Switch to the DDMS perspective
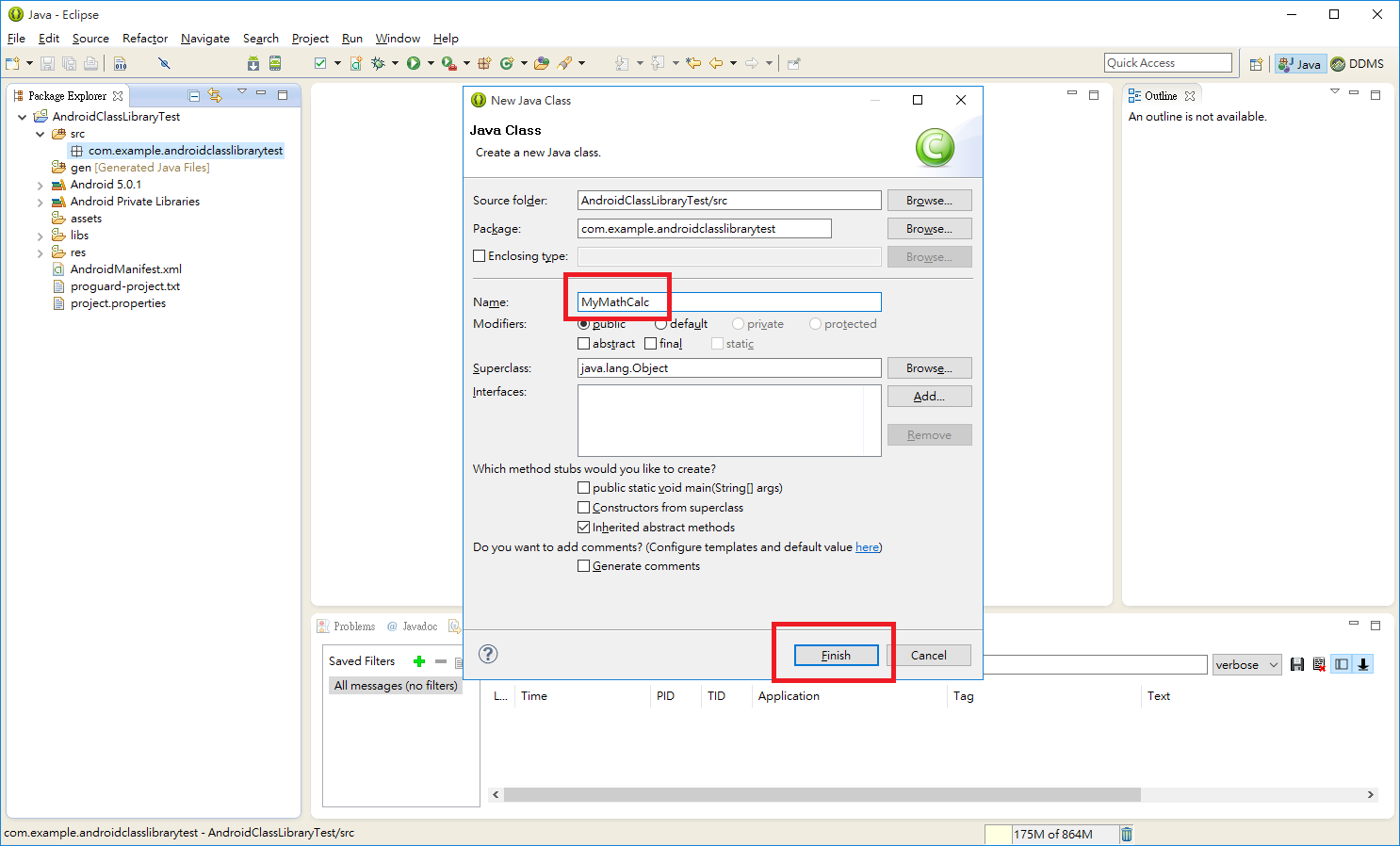1400x846 pixels. pyautogui.click(x=1358, y=64)
